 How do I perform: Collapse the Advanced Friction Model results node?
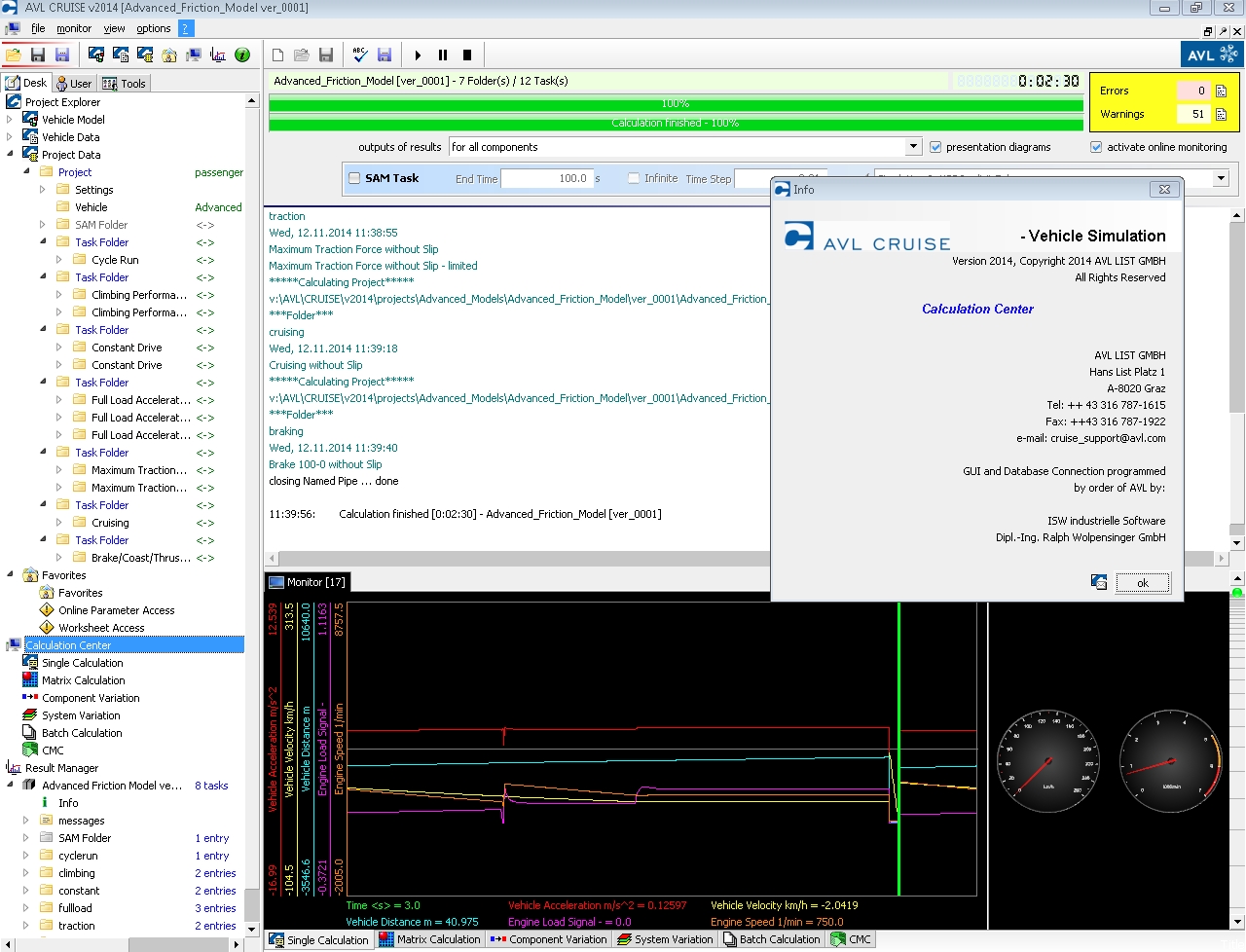10,786
